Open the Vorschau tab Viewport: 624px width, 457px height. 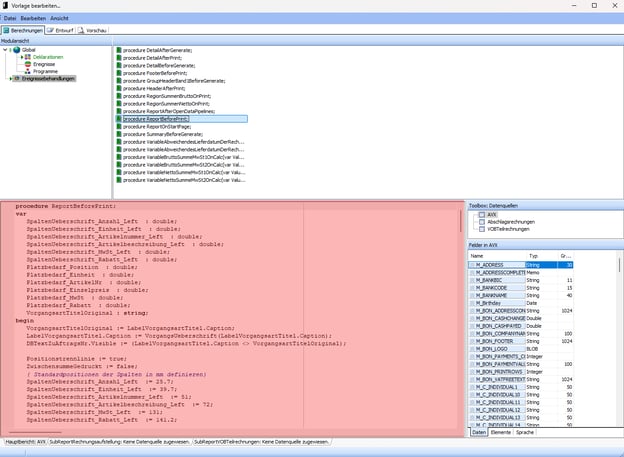(93, 31)
